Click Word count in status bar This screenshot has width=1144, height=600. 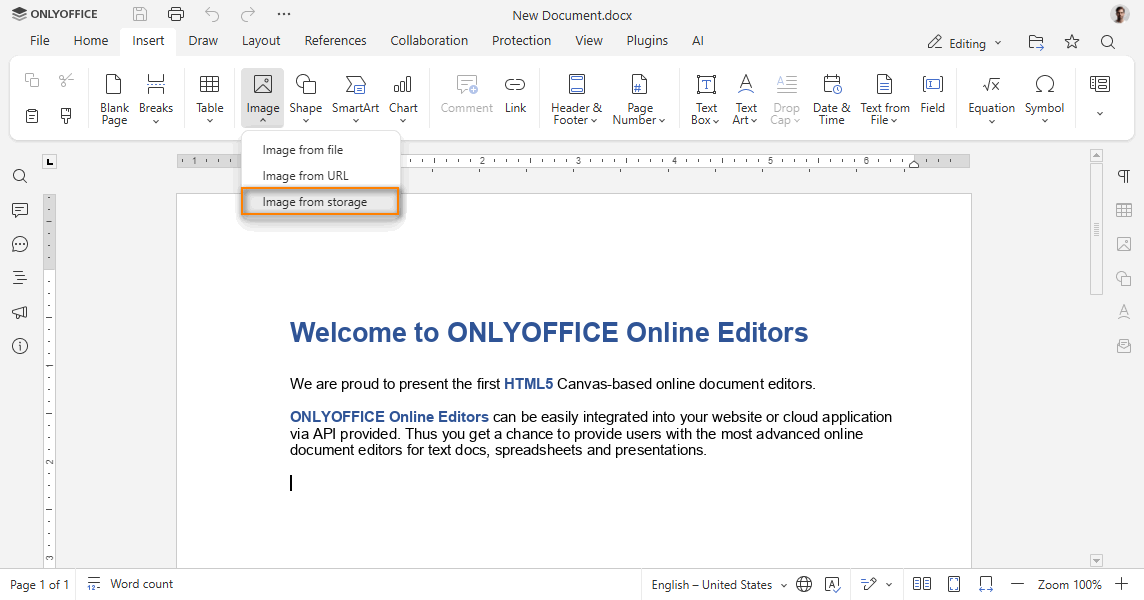coord(130,584)
